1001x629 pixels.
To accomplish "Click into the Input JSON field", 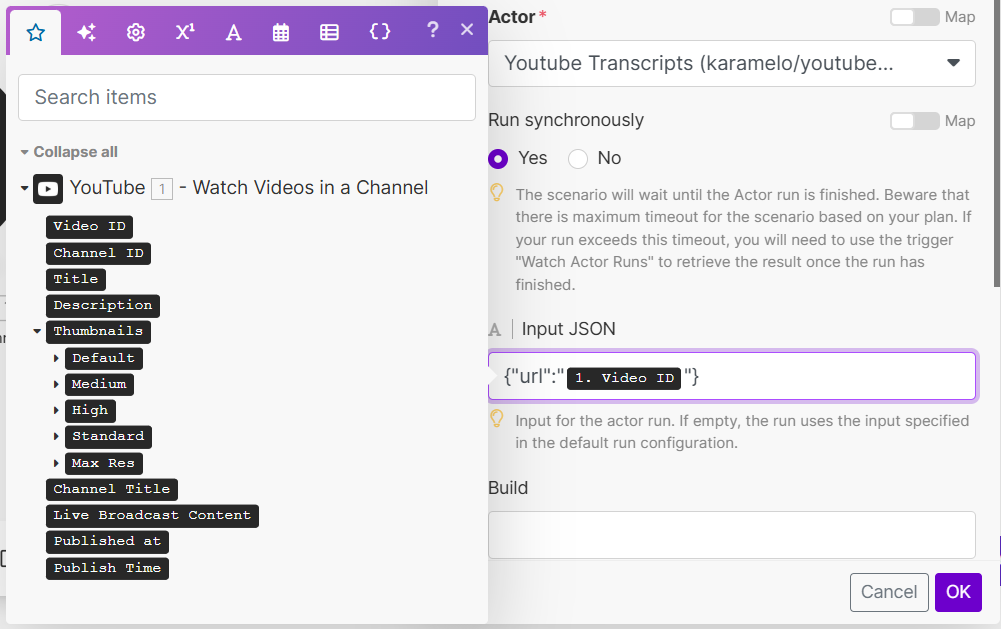I will point(732,376).
